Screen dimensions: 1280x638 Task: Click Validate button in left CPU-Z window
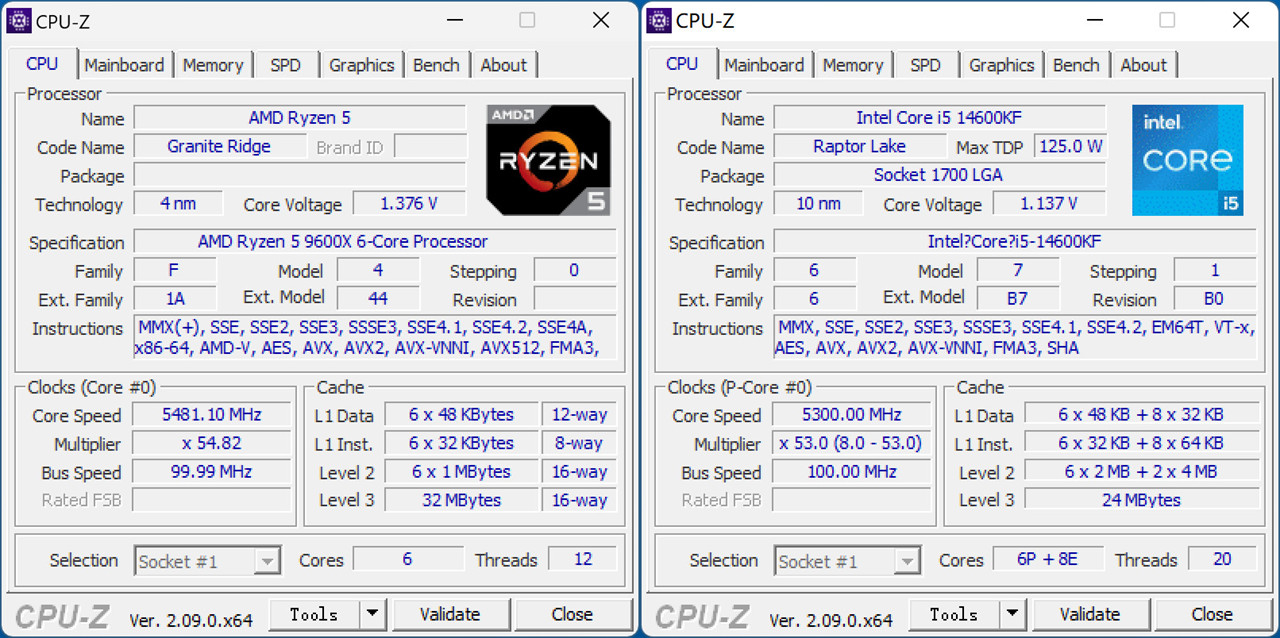tap(450, 614)
